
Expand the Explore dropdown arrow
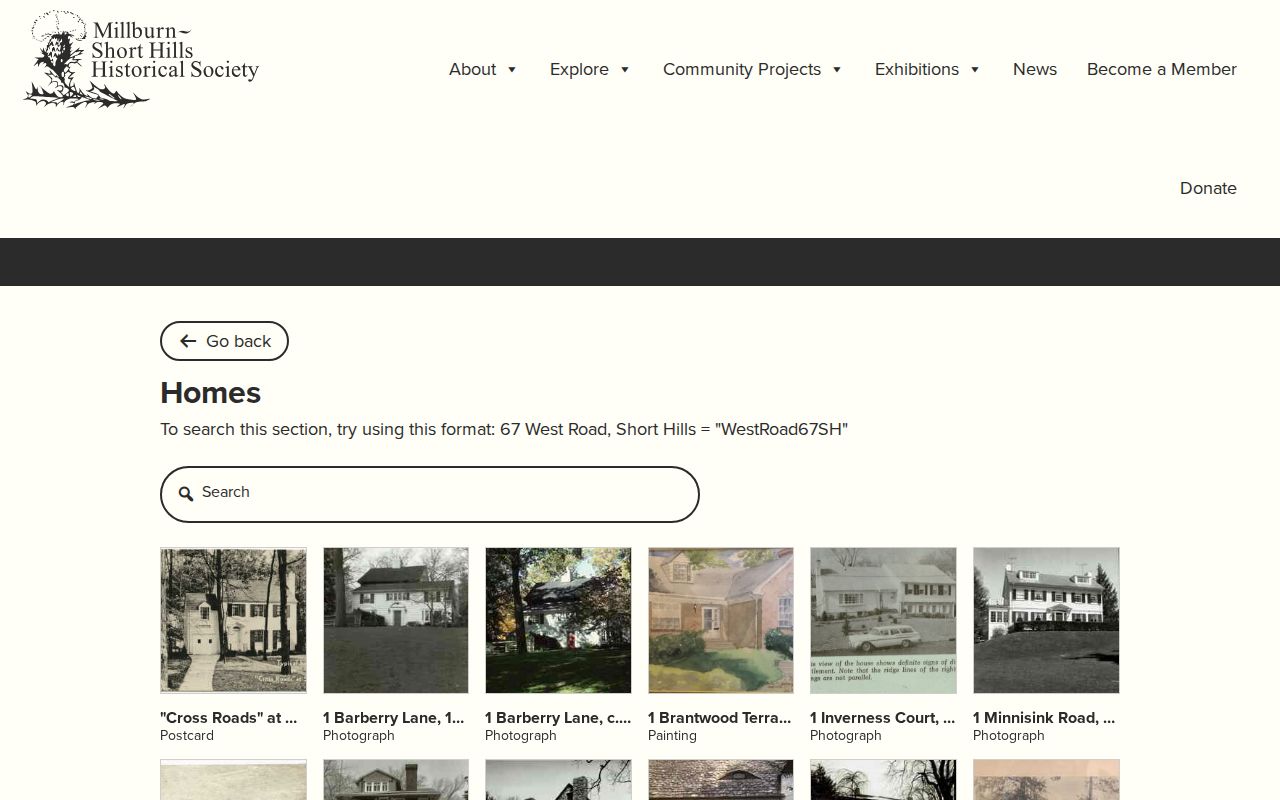(625, 70)
